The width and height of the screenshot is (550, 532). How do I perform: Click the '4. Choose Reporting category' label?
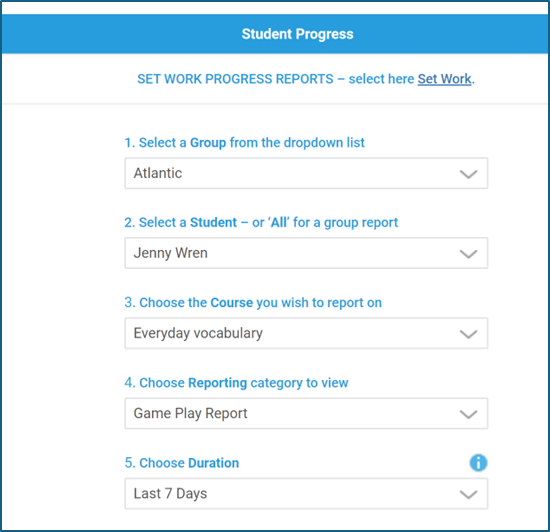click(x=236, y=383)
